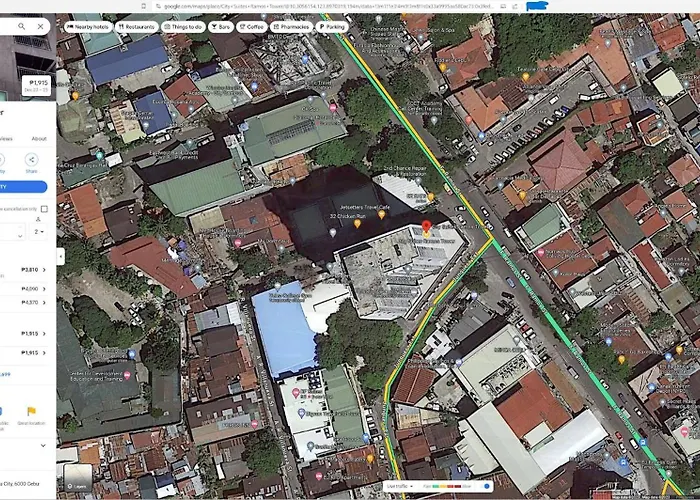The height and width of the screenshot is (500, 700).
Task: Expand the ₱3,810 price option
Action: [44, 270]
